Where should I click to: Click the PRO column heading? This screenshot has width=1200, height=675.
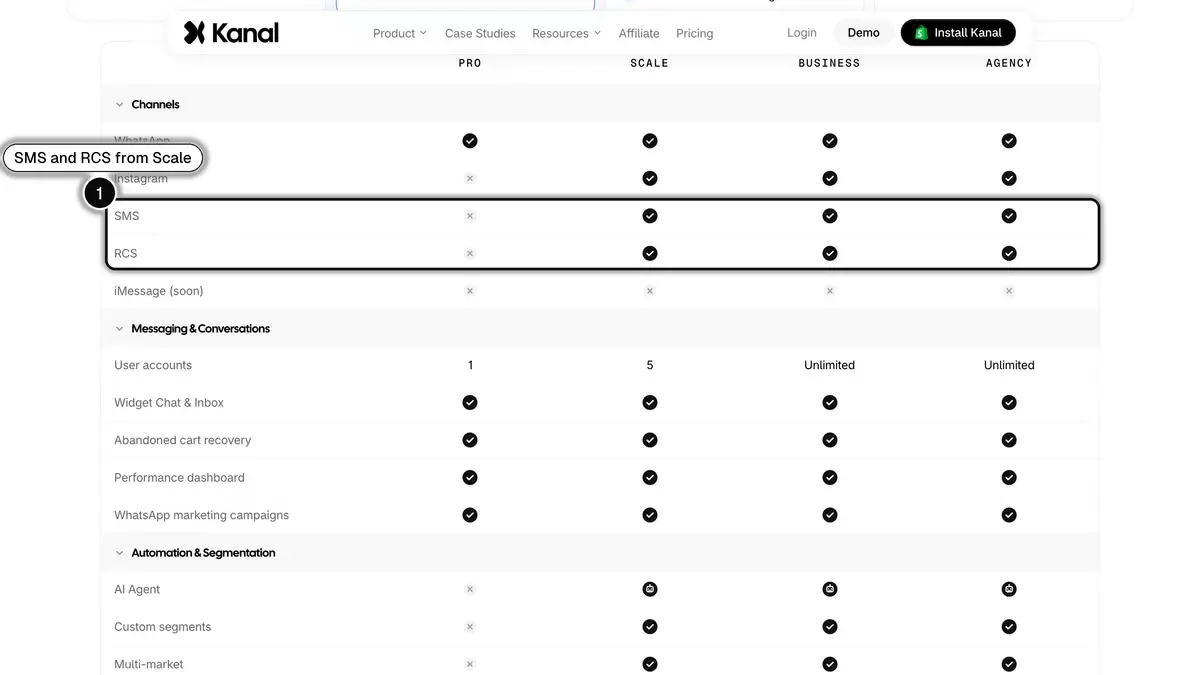tap(470, 63)
